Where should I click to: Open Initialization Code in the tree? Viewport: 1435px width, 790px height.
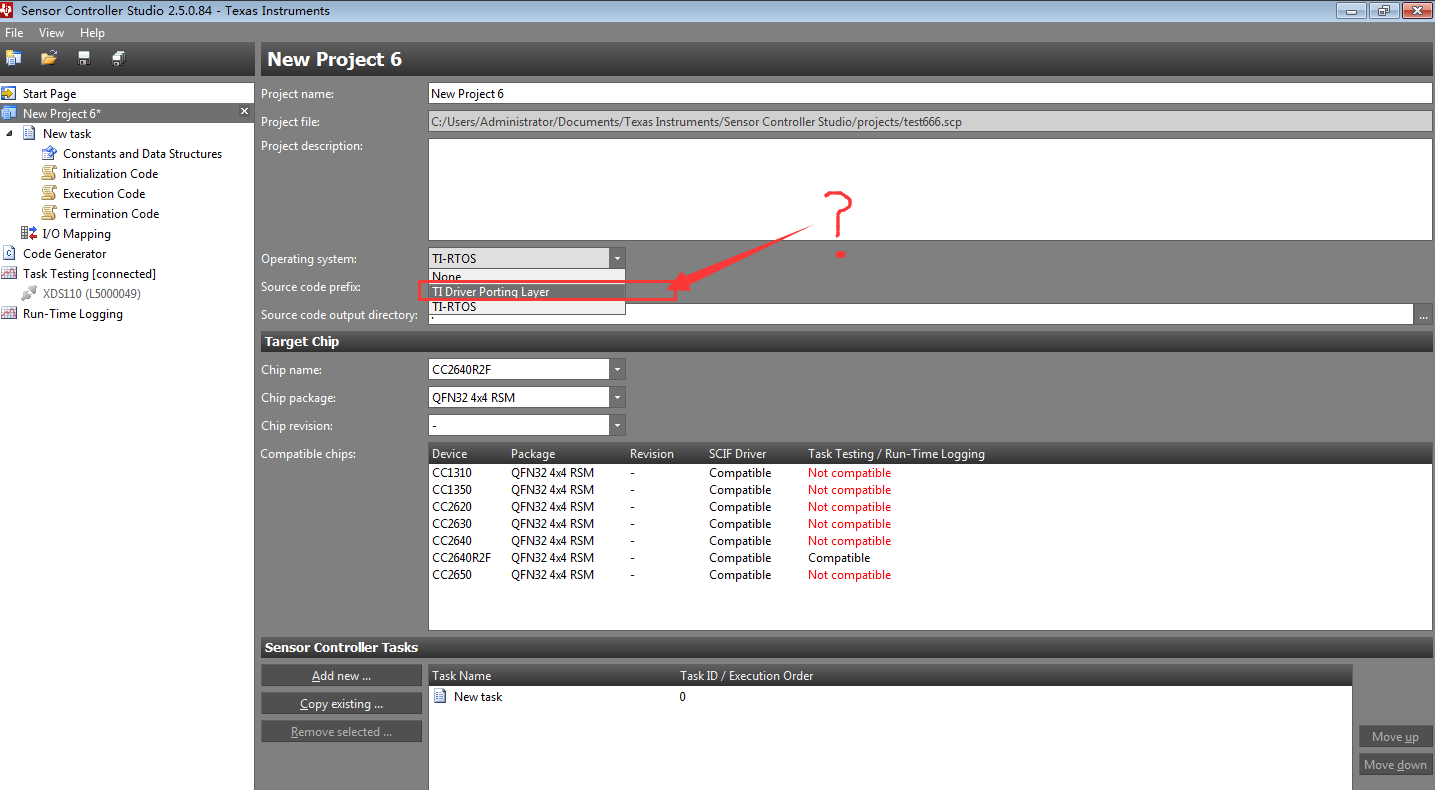(110, 173)
